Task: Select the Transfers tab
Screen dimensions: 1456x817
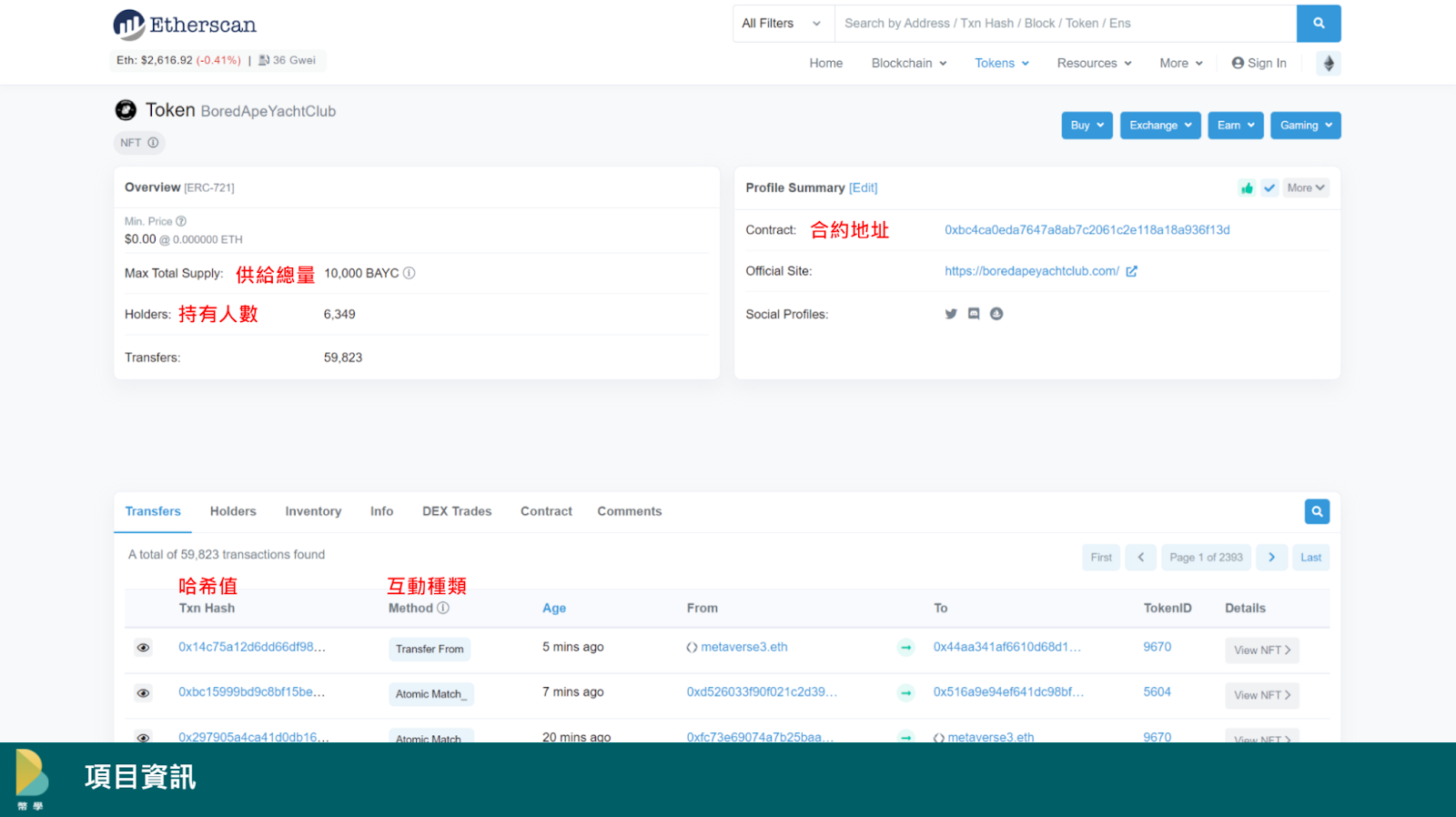Action: point(153,511)
